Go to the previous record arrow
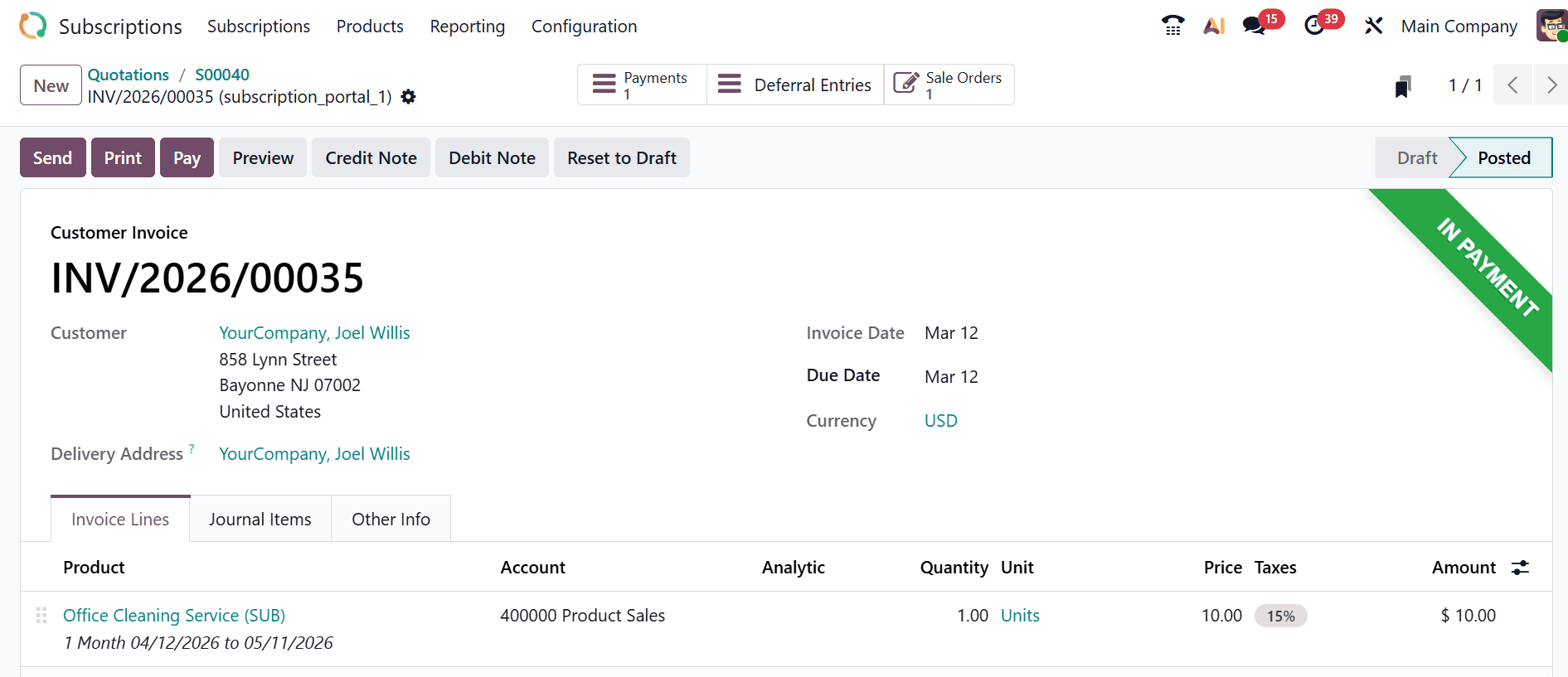The image size is (1568, 677). 1512,85
